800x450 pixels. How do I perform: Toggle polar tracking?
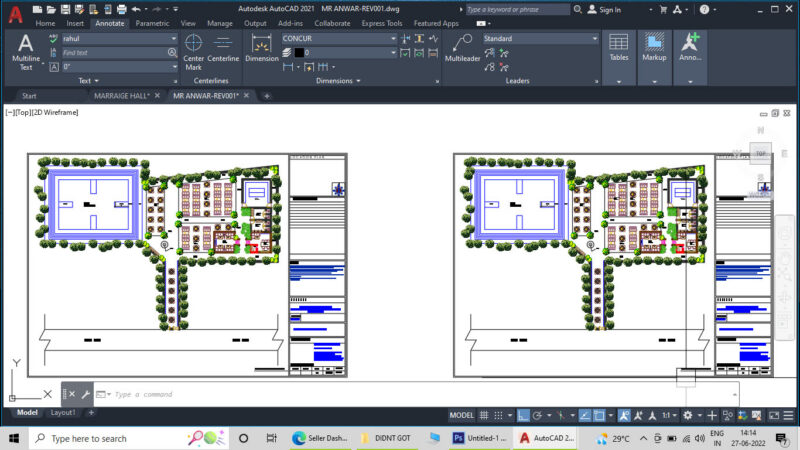tap(537, 415)
